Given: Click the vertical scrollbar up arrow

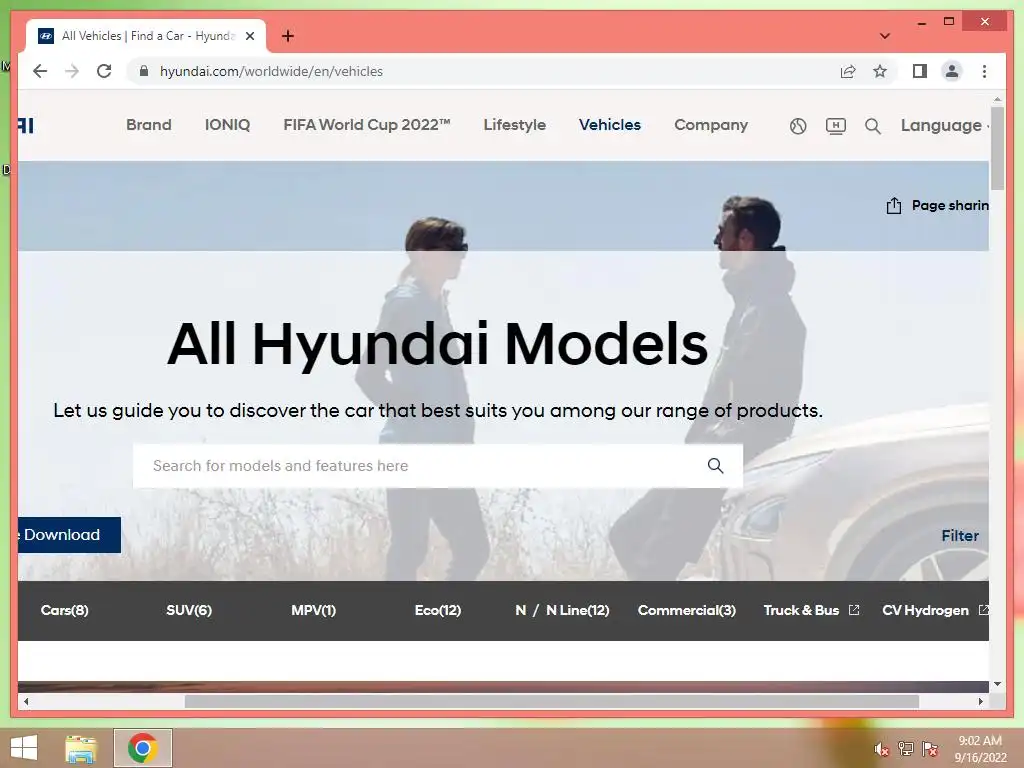Looking at the screenshot, I should pos(997,100).
